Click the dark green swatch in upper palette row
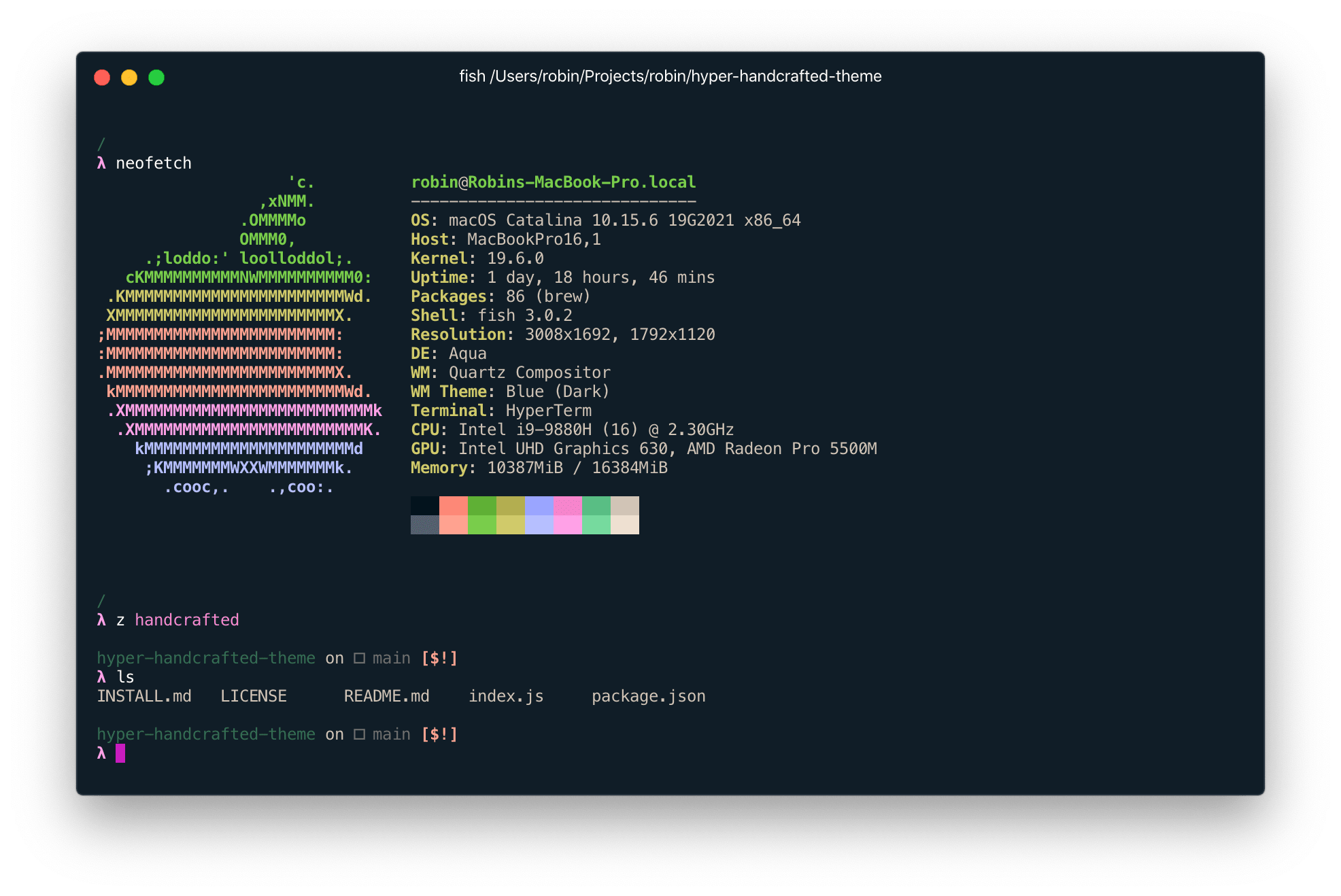This screenshot has height=896, width=1341. pos(482,506)
